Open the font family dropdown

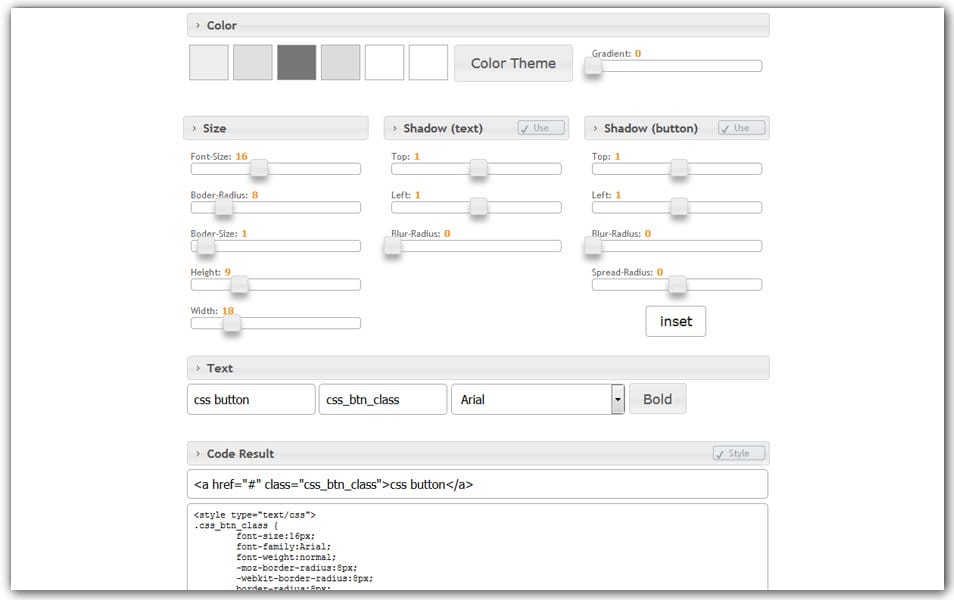[x=617, y=399]
